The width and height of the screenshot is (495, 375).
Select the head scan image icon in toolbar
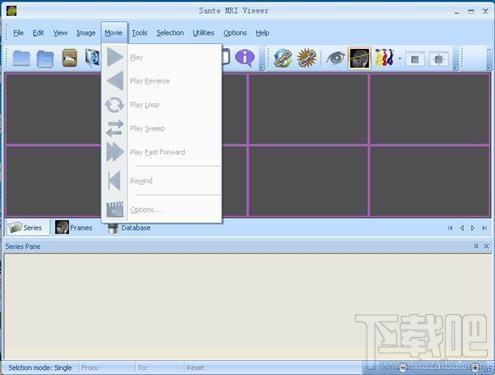[x=359, y=58]
